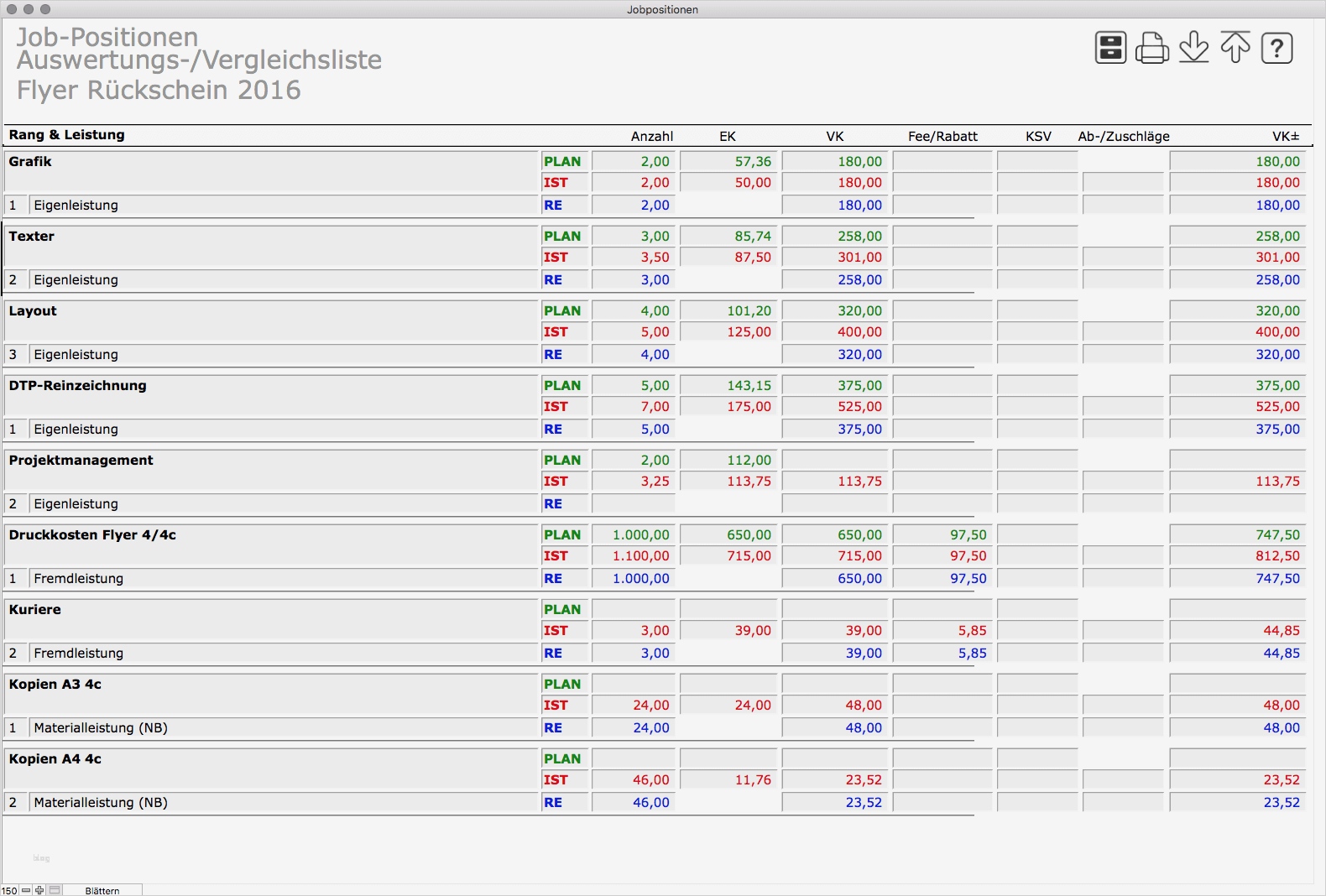Click the DTP-Reinzeichnung position title

pyautogui.click(x=78, y=385)
